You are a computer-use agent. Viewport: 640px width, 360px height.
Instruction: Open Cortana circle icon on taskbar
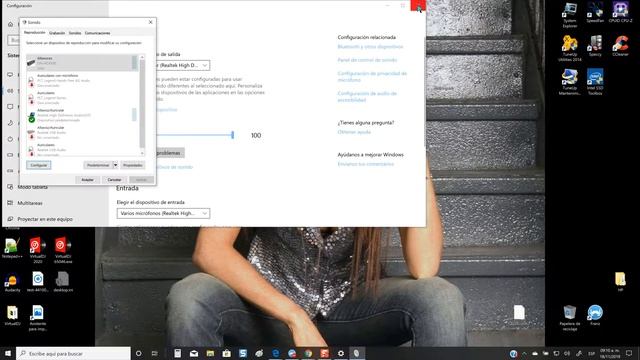point(138,353)
